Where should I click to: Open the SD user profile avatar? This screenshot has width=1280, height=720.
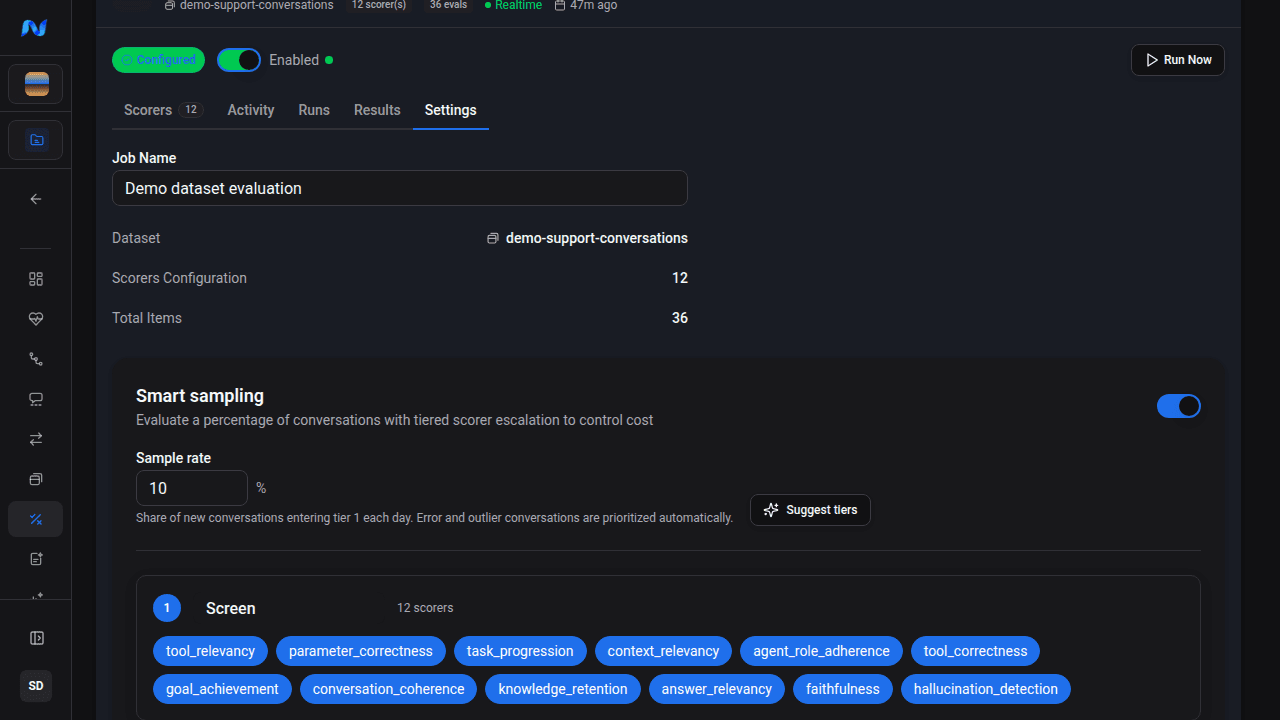[x=36, y=686]
